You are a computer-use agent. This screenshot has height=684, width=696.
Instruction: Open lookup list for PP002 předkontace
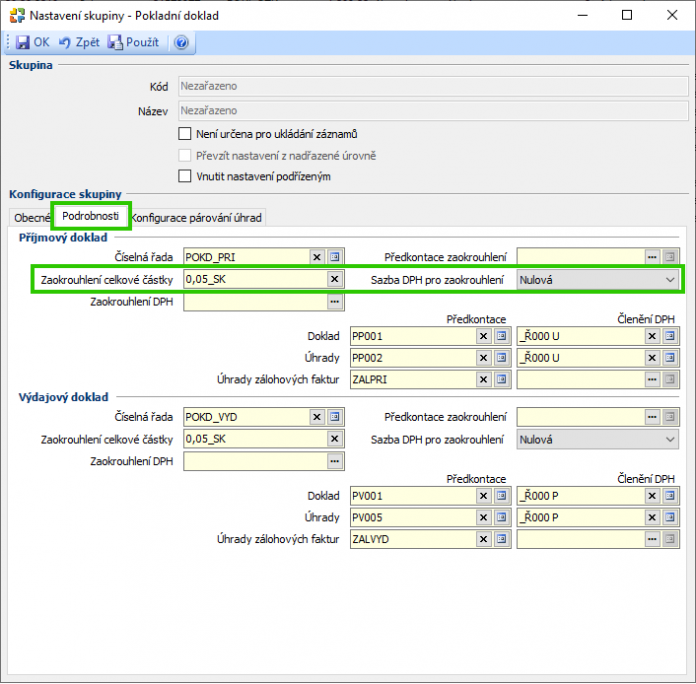point(502,358)
